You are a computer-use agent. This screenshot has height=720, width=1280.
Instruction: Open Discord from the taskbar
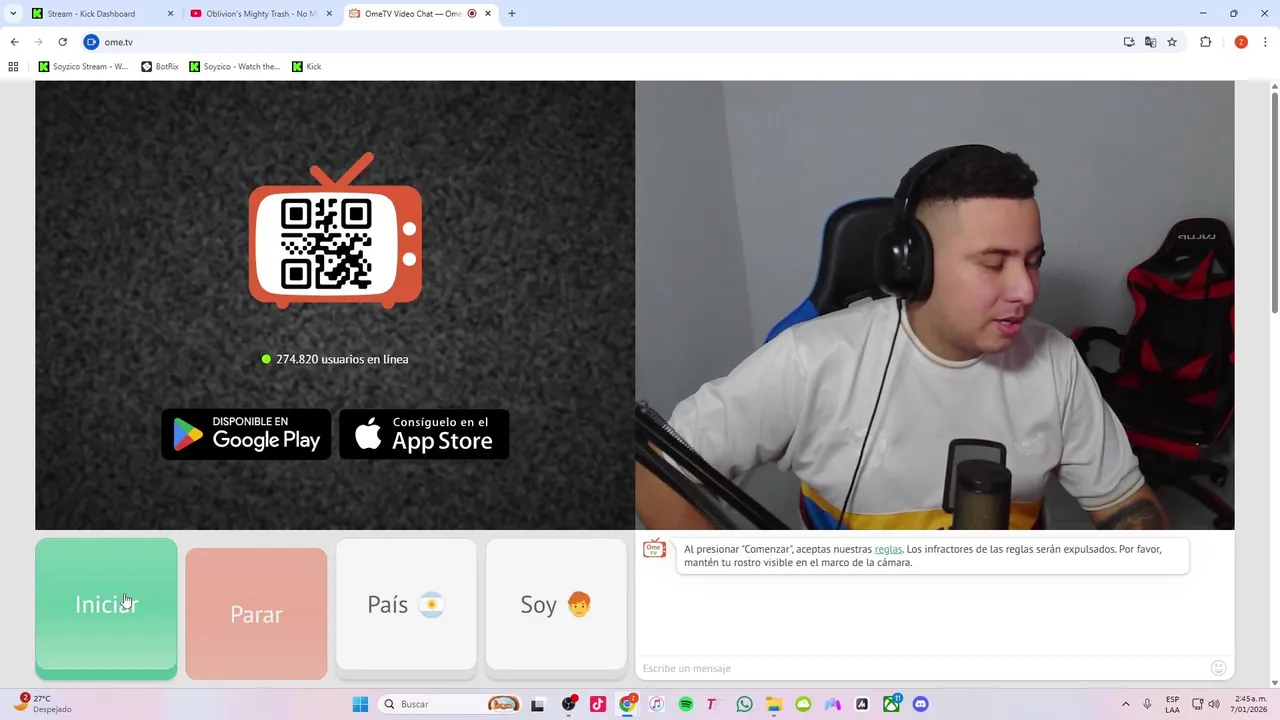(920, 704)
